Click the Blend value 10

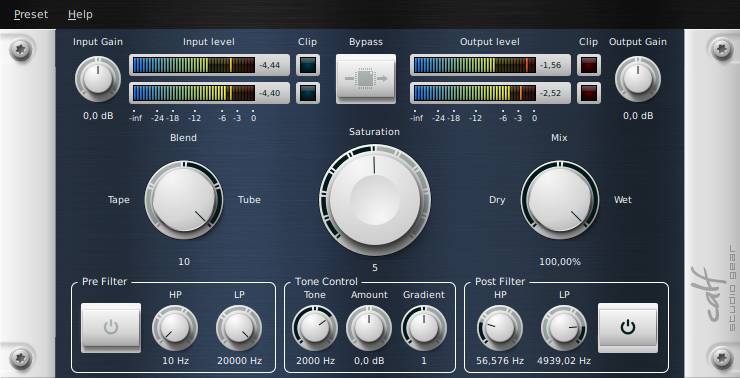184,261
